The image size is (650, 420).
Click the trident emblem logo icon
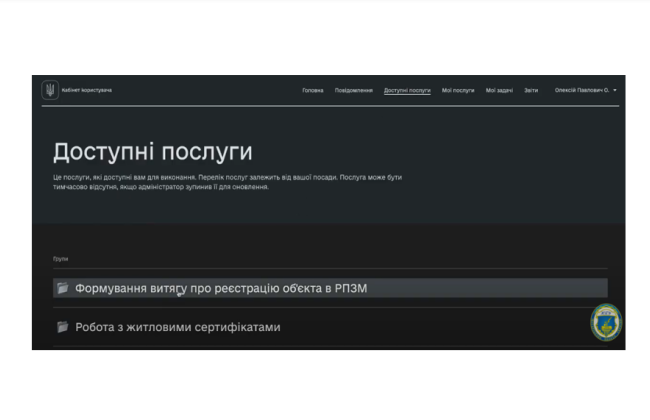click(x=50, y=90)
